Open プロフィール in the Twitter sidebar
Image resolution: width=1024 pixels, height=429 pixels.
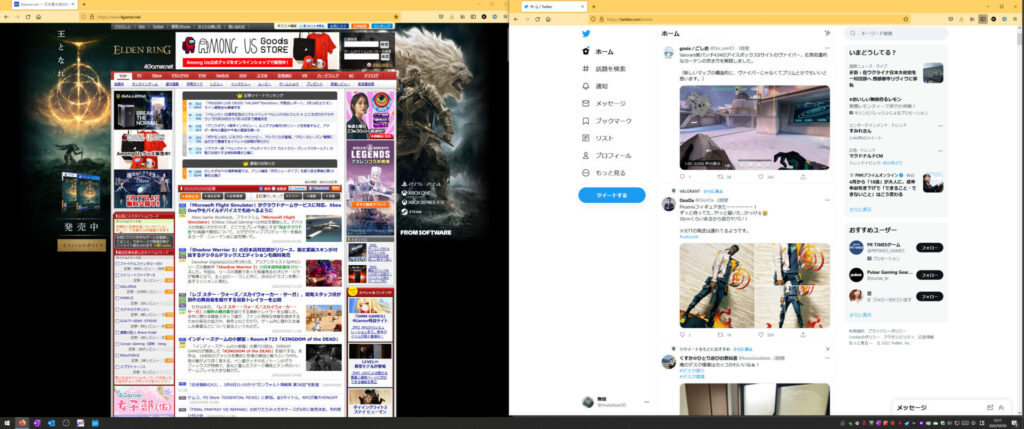pyautogui.click(x=606, y=155)
